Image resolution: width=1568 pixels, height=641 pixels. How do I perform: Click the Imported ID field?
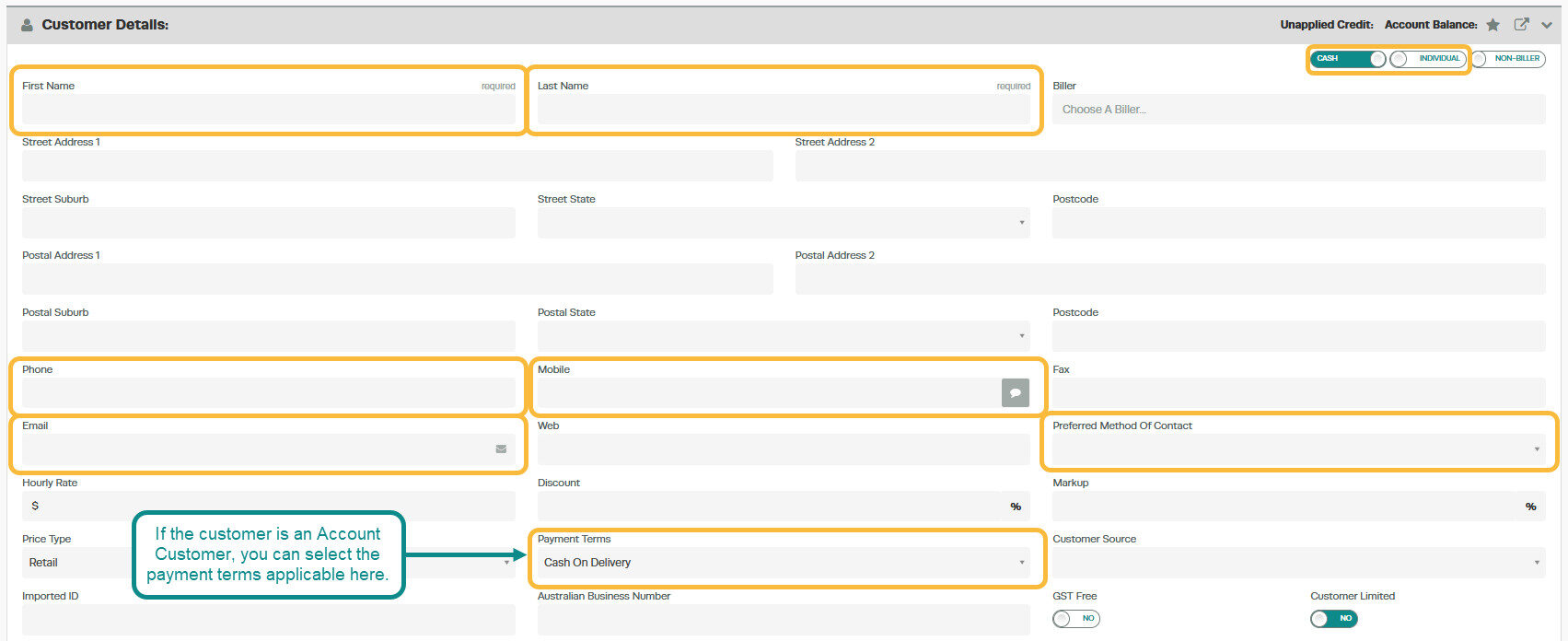(x=268, y=620)
